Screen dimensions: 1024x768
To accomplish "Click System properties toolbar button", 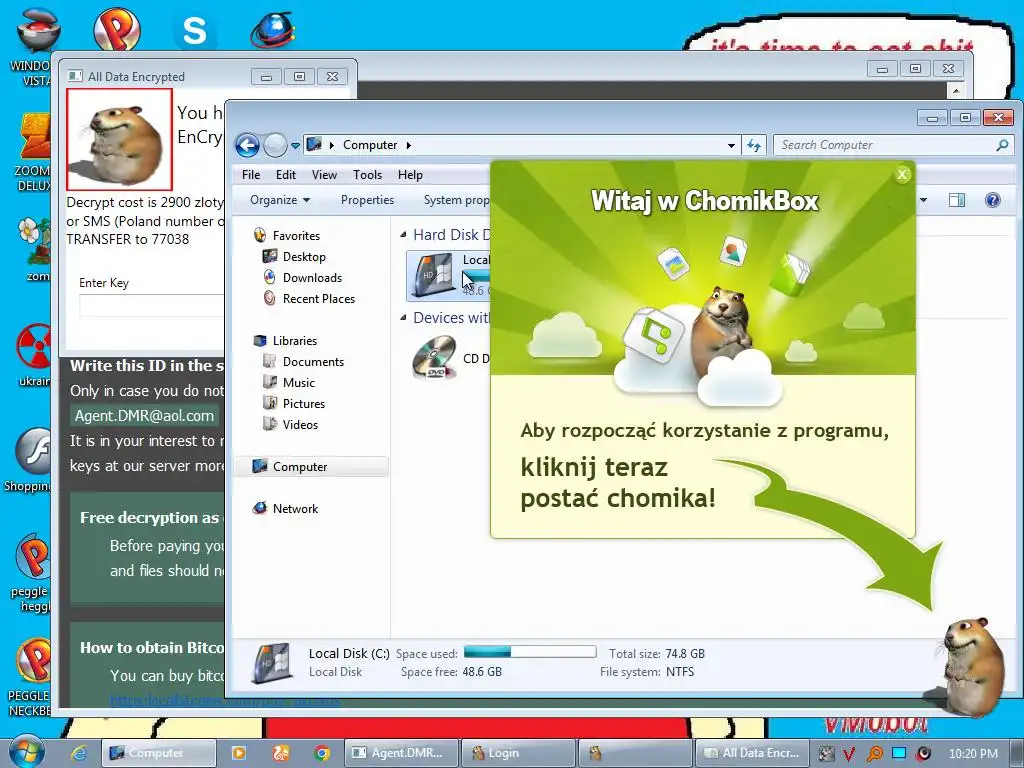I will 456,200.
